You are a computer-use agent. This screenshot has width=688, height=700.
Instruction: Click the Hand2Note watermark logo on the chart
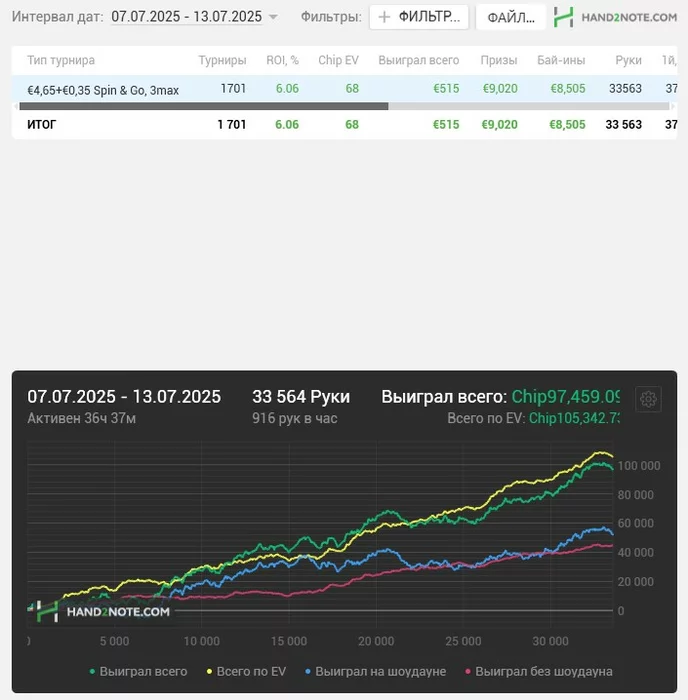(99, 611)
